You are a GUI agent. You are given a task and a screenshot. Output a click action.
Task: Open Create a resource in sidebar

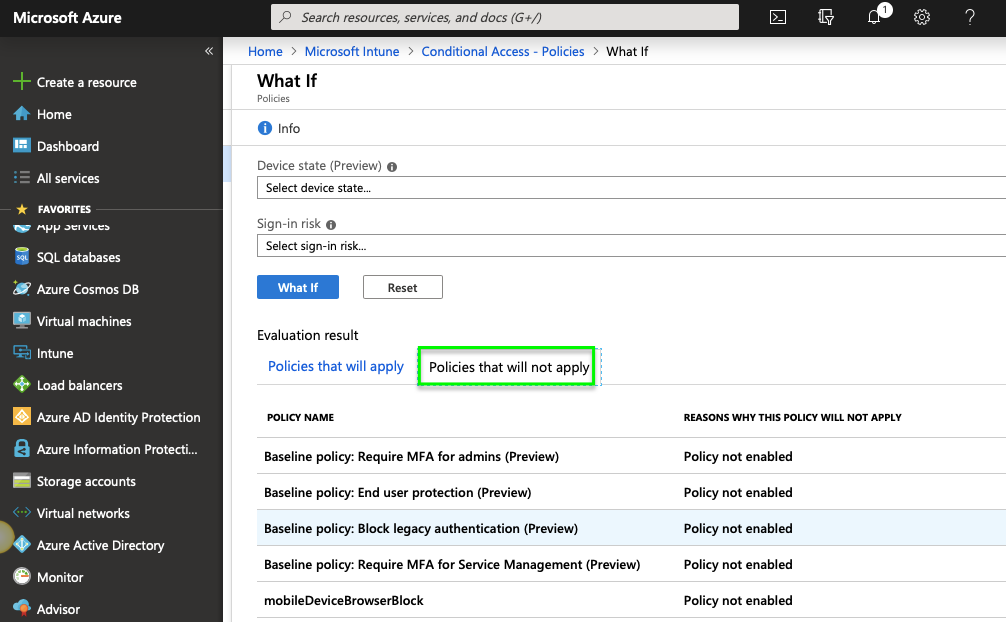point(87,82)
